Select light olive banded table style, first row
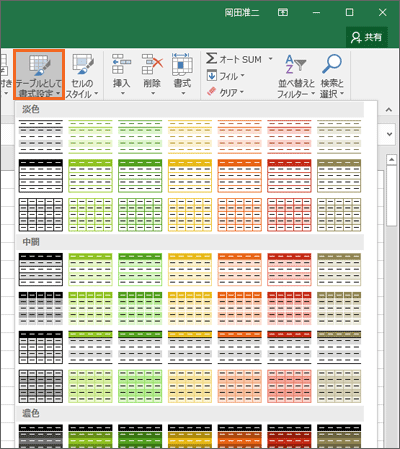400x449 pixels. tap(339, 137)
